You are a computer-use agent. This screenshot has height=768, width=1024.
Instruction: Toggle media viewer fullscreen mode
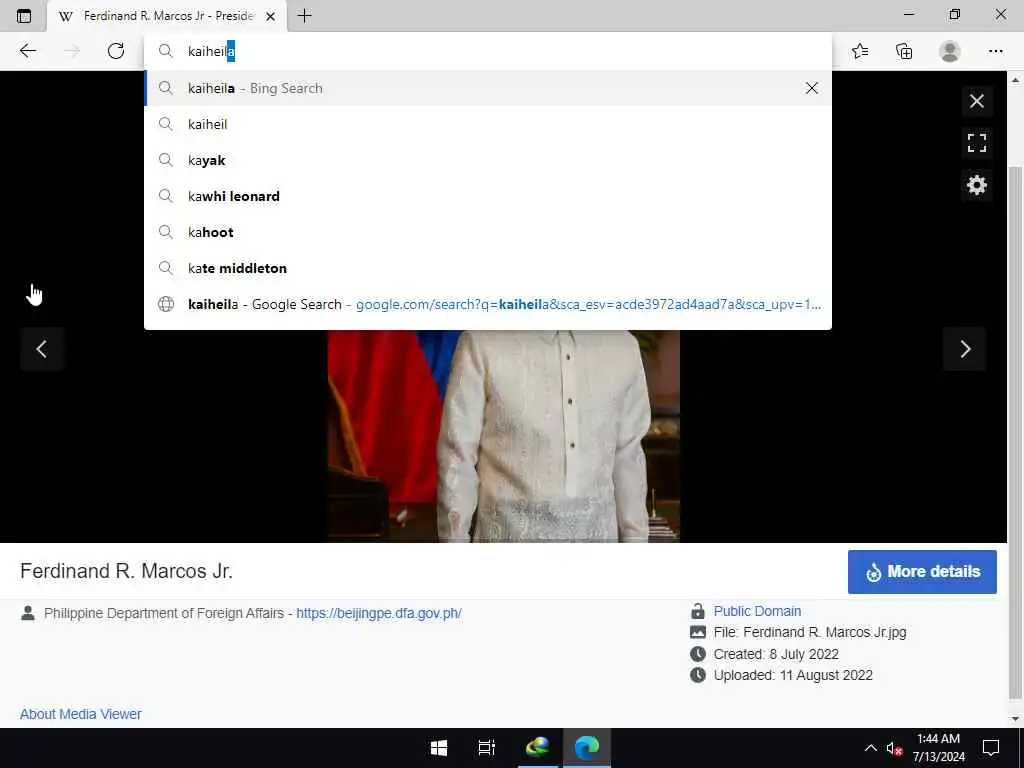976,142
